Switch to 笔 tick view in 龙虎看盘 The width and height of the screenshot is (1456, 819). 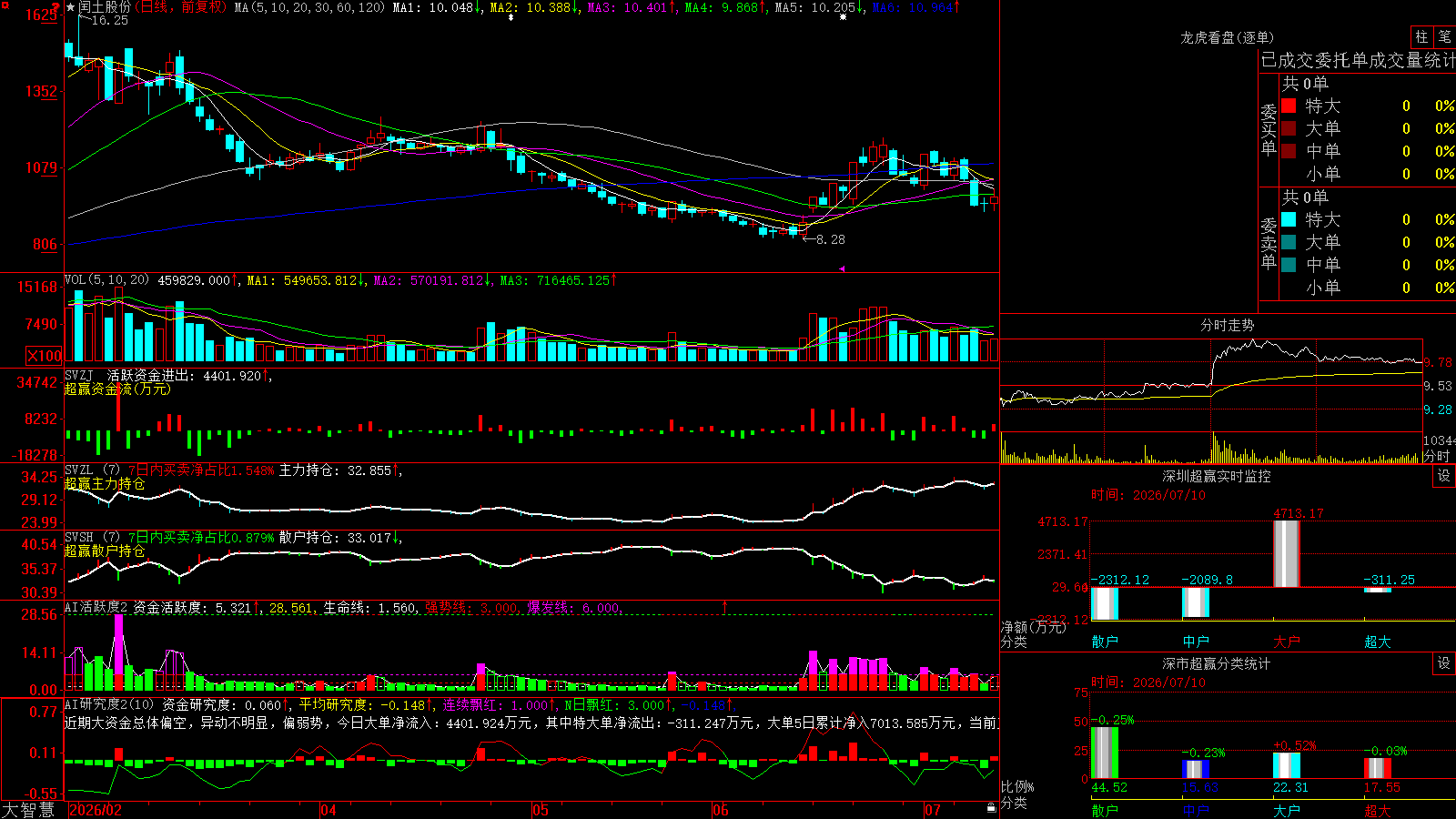(x=1444, y=36)
